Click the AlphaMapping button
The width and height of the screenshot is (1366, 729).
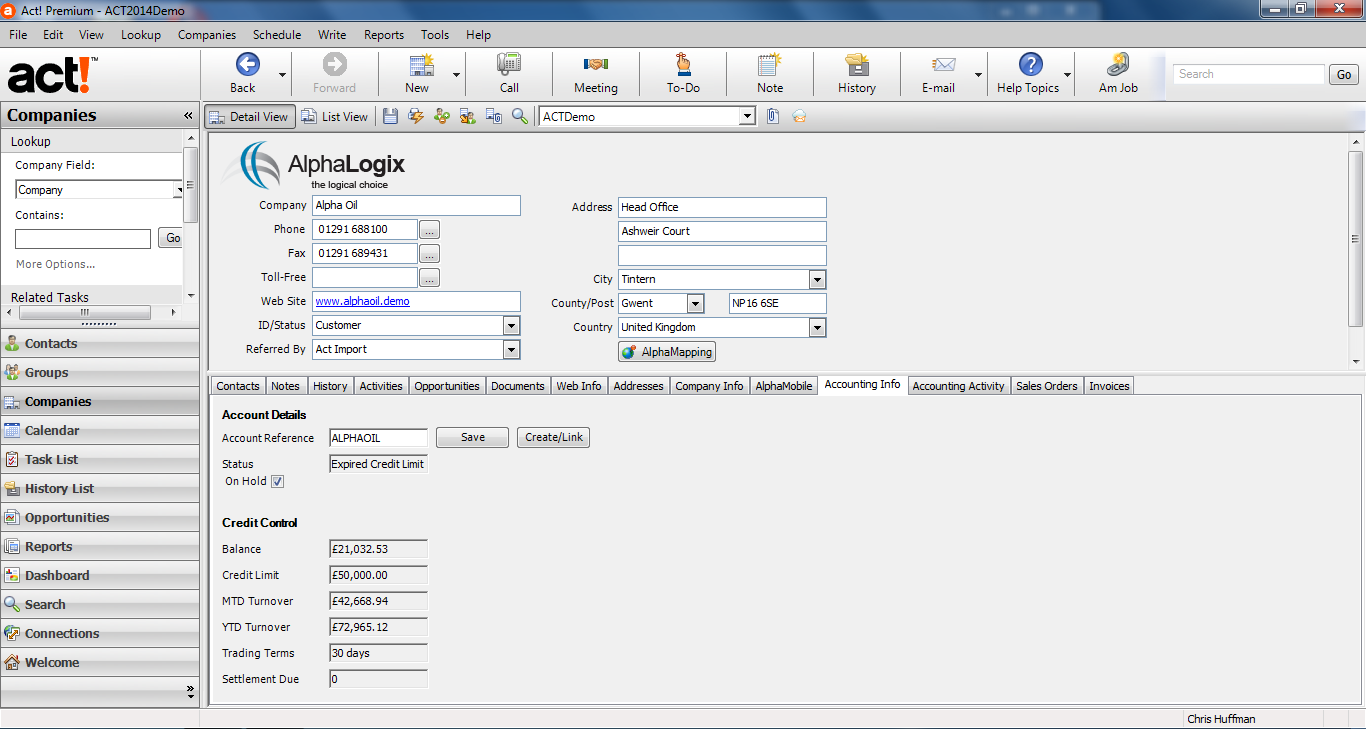pyautogui.click(x=667, y=352)
